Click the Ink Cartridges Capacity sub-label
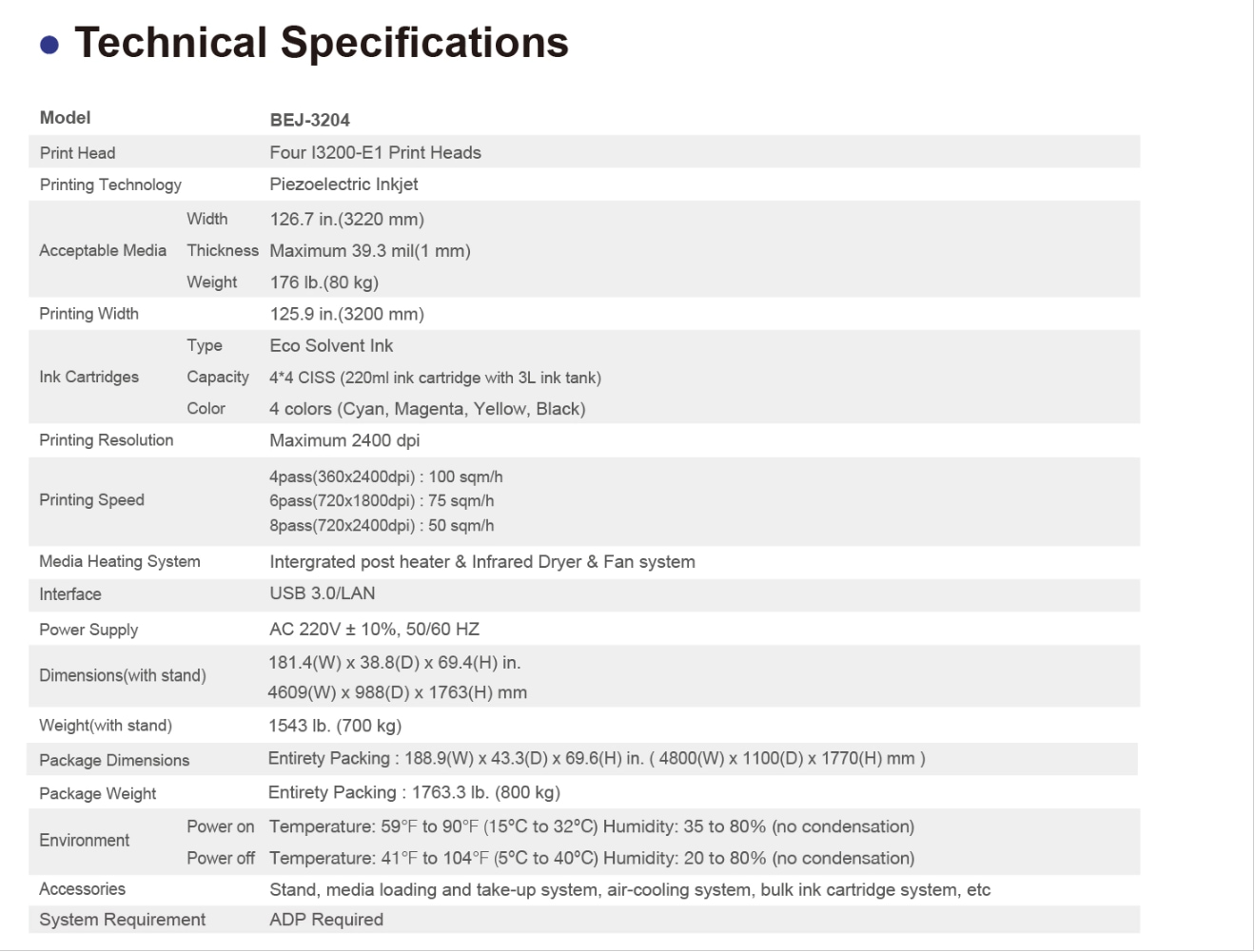This screenshot has width=1255, height=952. click(218, 378)
